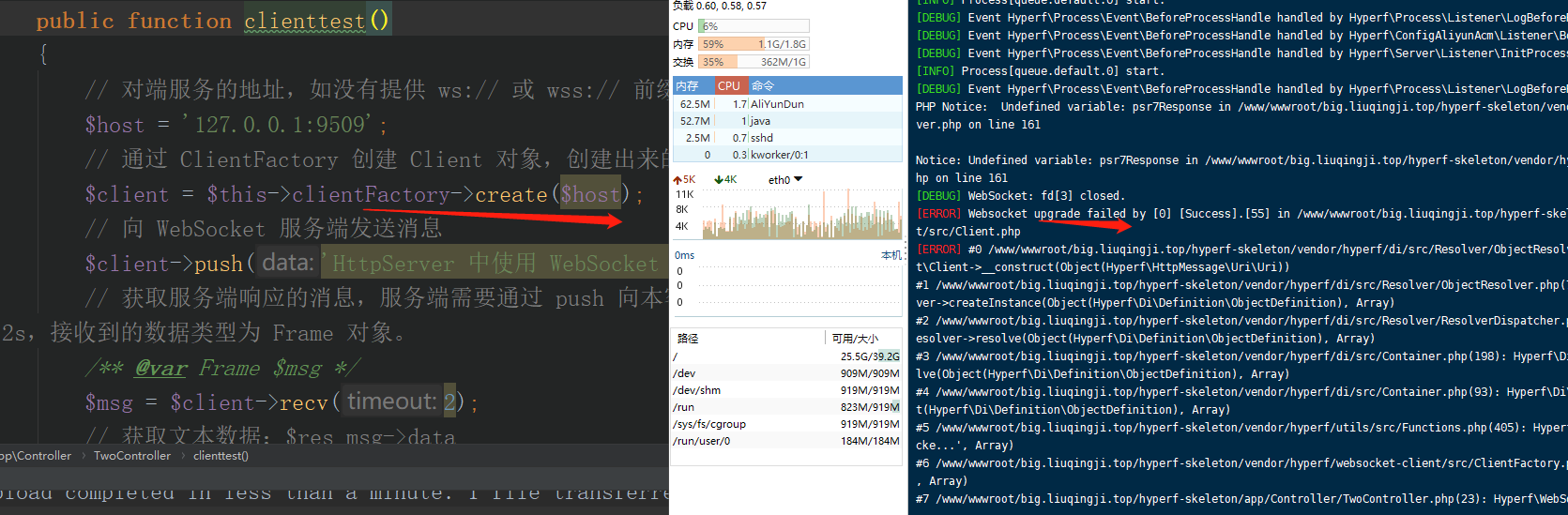
Task: Click the highlighted $host argument in create()
Action: (590, 194)
